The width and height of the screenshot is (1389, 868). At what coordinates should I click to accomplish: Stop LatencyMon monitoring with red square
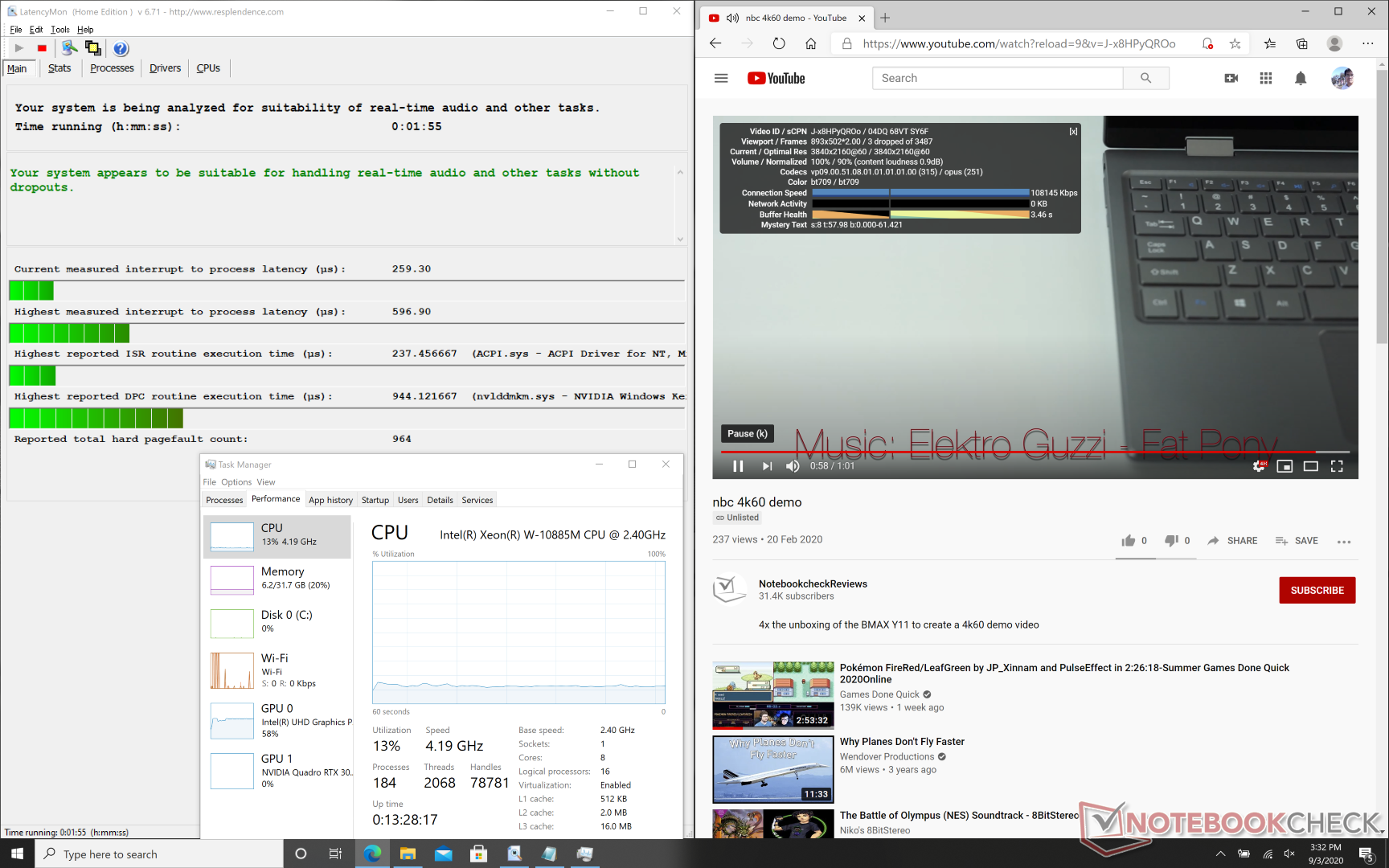click(x=42, y=48)
